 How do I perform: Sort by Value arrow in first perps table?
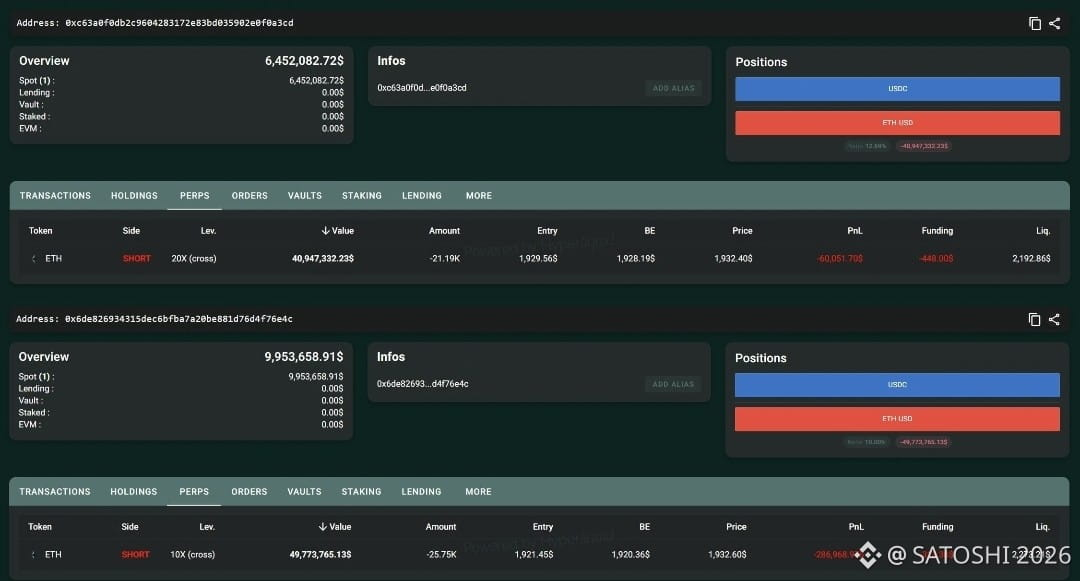click(x=325, y=231)
